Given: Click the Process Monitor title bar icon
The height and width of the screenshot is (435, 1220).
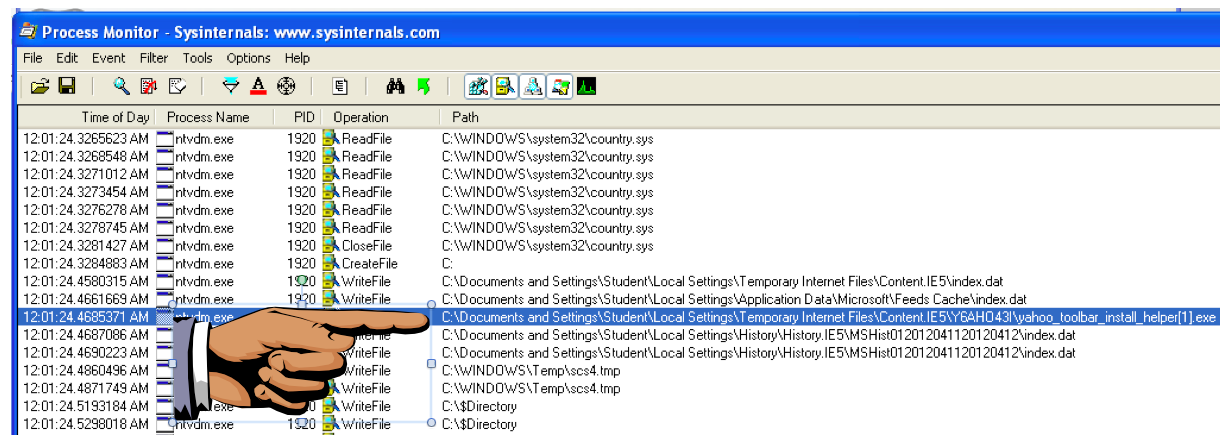Looking at the screenshot, I should tap(28, 32).
